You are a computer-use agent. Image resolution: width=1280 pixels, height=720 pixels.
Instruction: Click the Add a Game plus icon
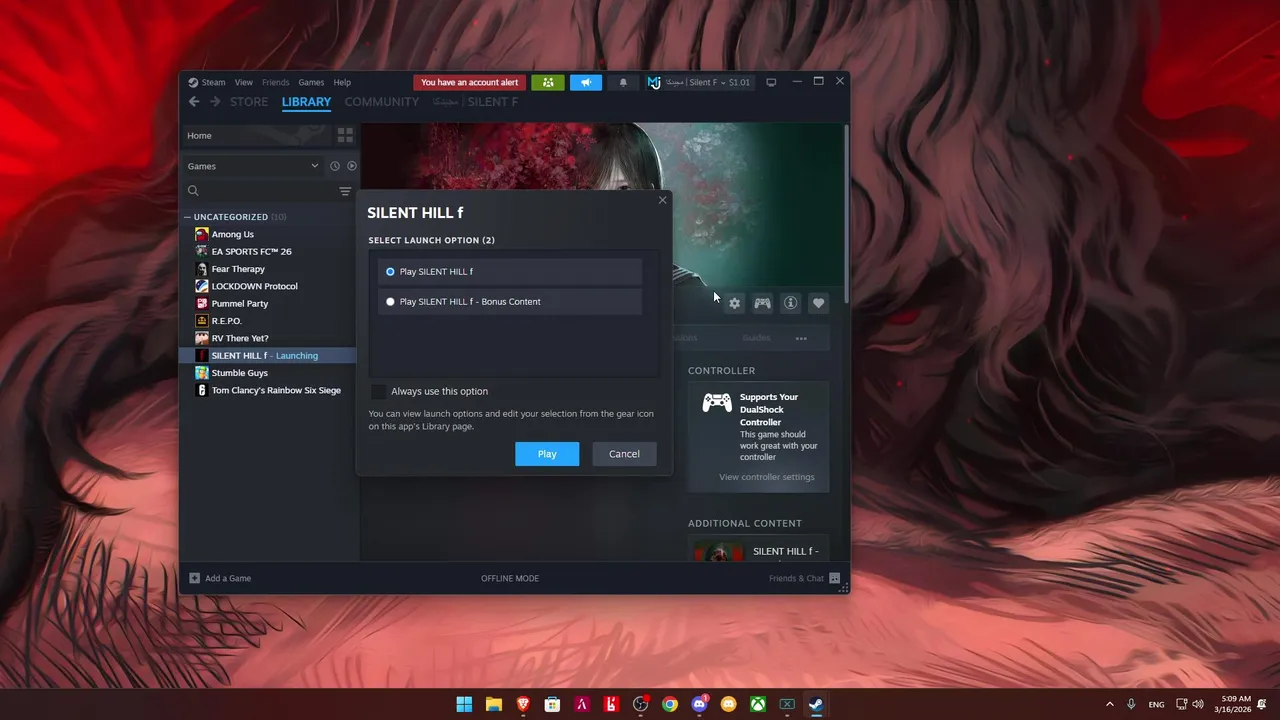(195, 578)
